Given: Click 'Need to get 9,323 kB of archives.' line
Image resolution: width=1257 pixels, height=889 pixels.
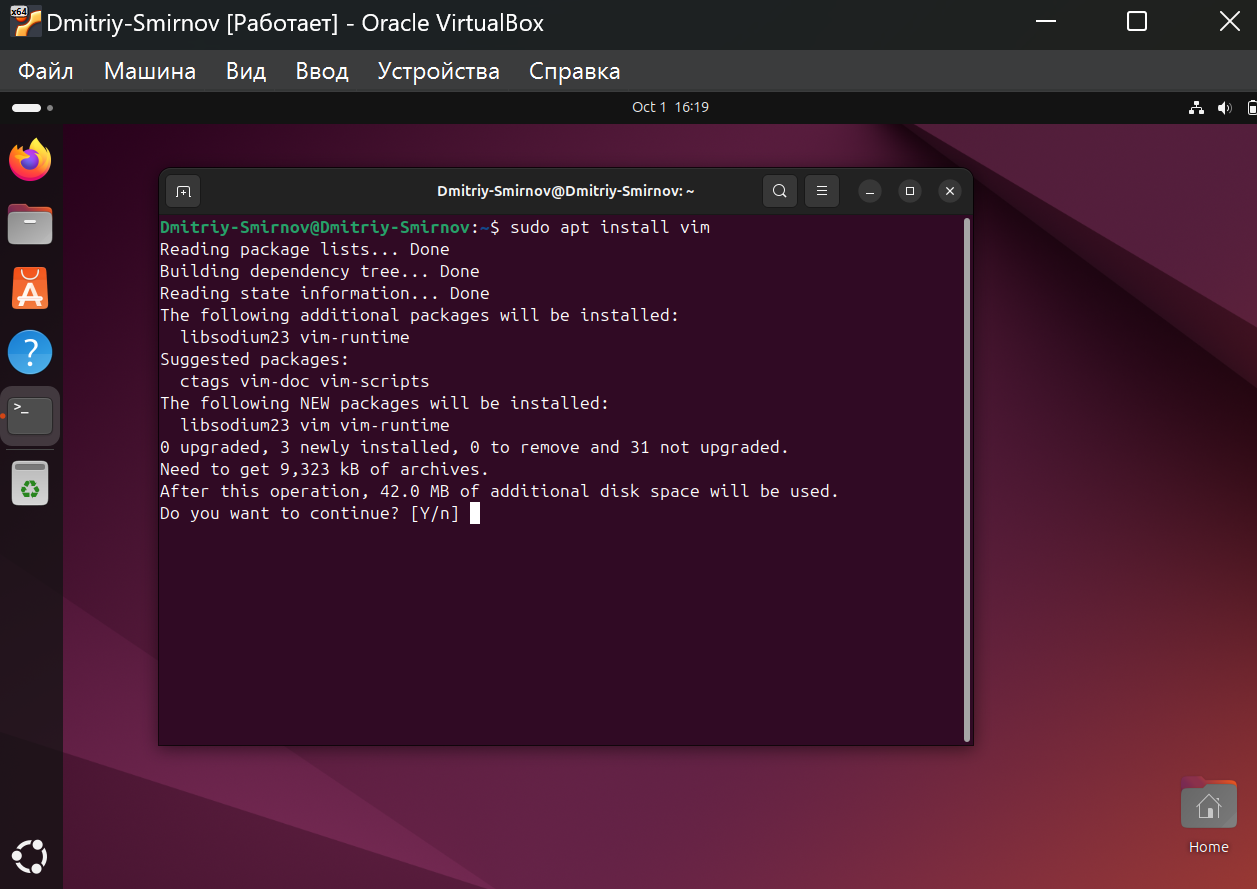Looking at the screenshot, I should (x=325, y=470).
